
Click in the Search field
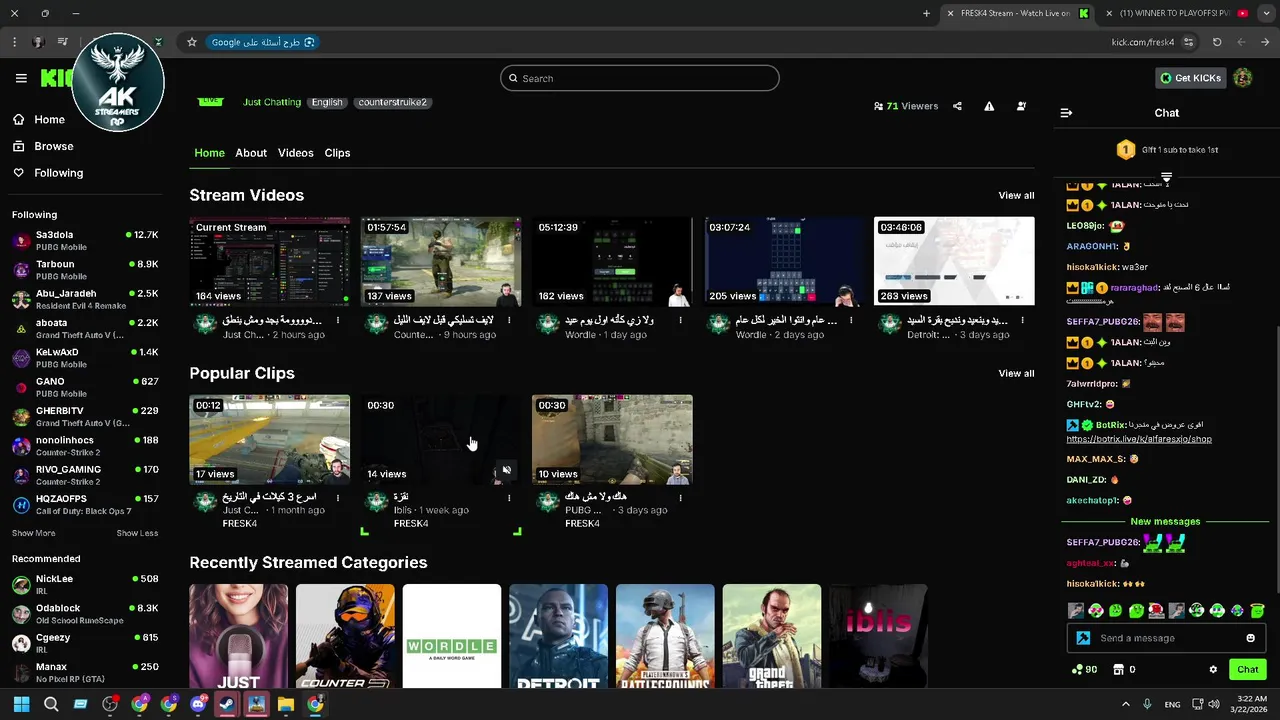coord(640,78)
